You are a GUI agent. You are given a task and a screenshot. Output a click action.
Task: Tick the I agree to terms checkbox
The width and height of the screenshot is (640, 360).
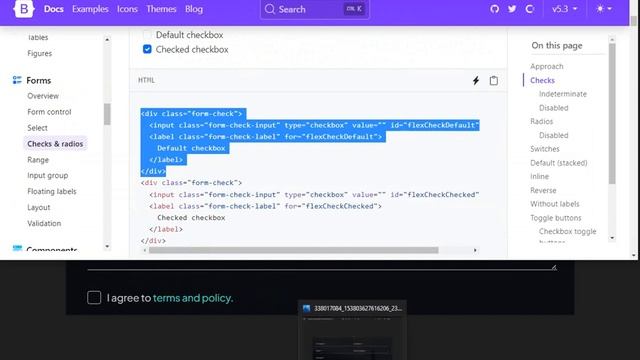94,298
